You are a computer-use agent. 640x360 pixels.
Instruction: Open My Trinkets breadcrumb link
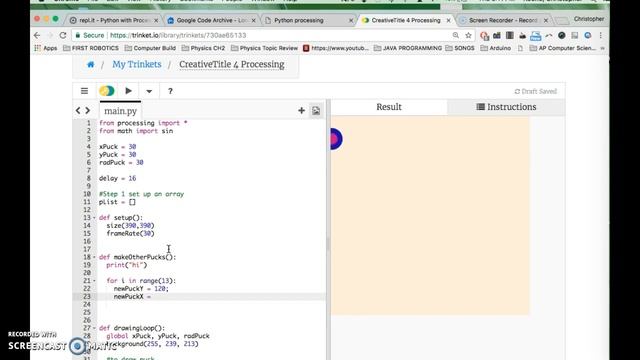(x=137, y=64)
